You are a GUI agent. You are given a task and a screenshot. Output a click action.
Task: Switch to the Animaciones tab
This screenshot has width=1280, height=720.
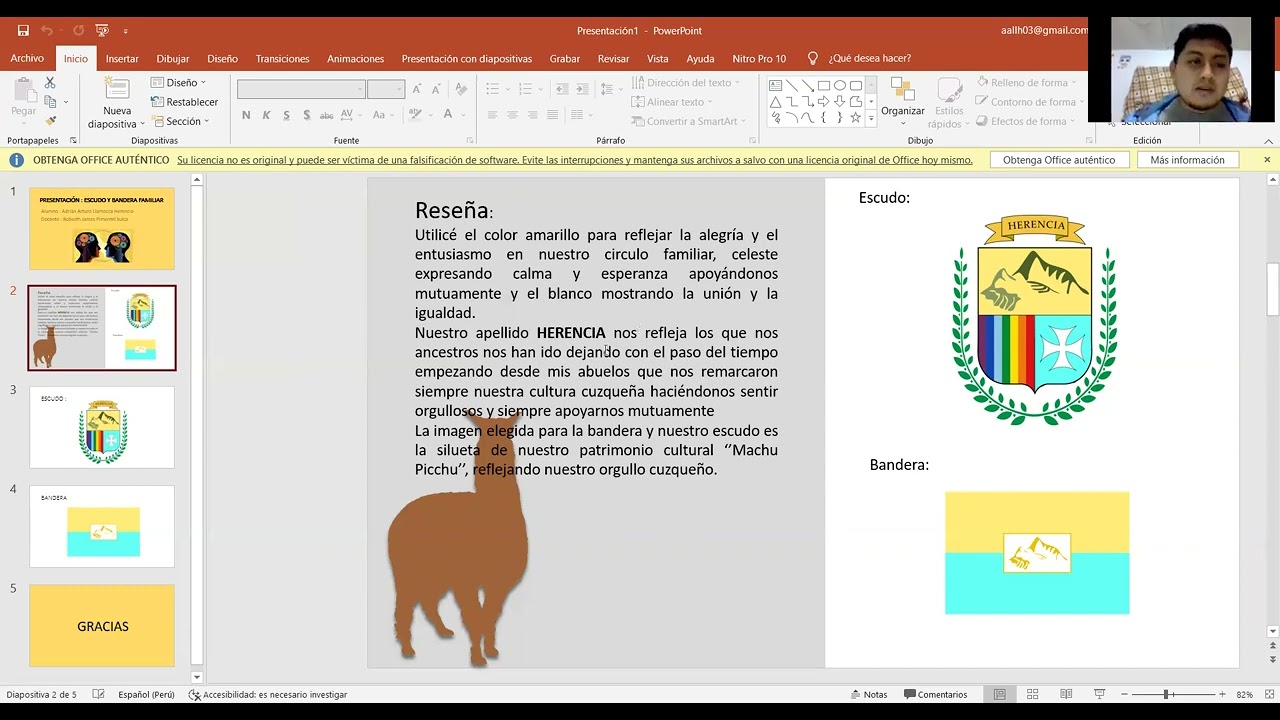[355, 58]
